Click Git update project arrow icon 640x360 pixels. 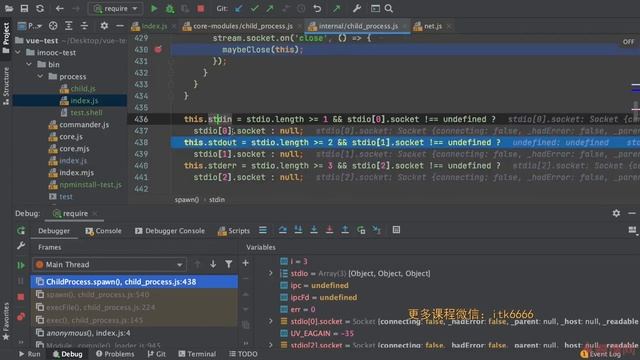pyautogui.click(x=239, y=9)
